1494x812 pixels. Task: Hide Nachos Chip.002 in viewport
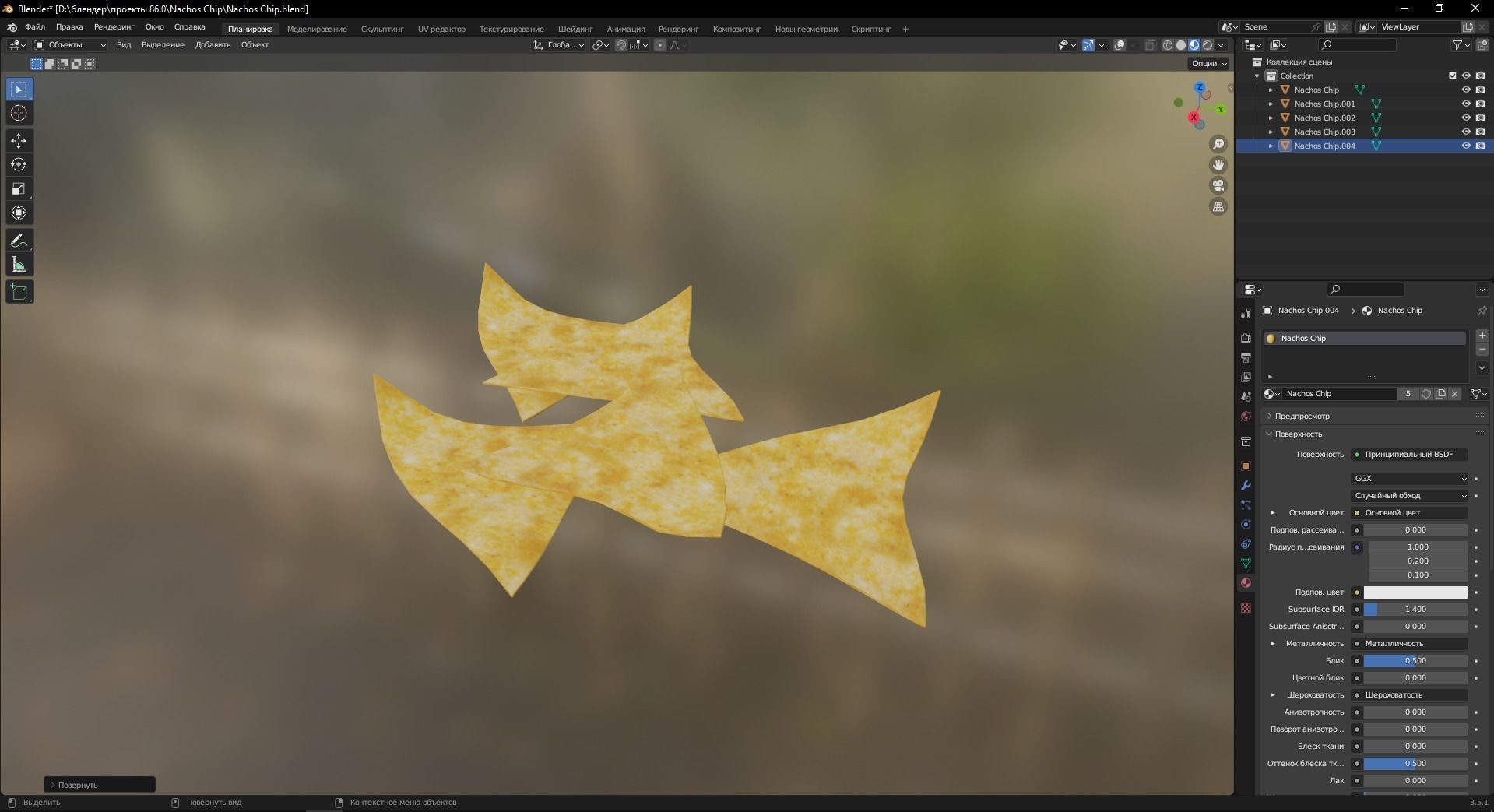tap(1466, 118)
